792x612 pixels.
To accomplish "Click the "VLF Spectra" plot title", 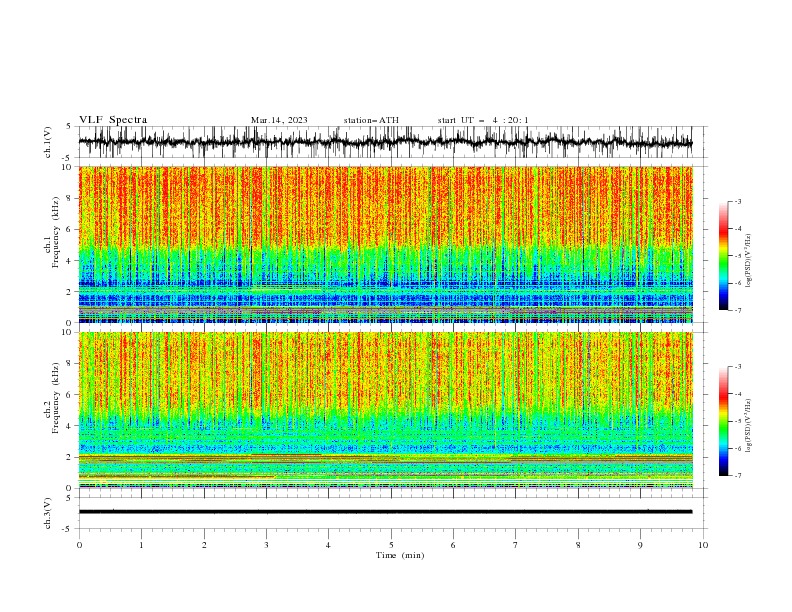I will [x=113, y=120].
